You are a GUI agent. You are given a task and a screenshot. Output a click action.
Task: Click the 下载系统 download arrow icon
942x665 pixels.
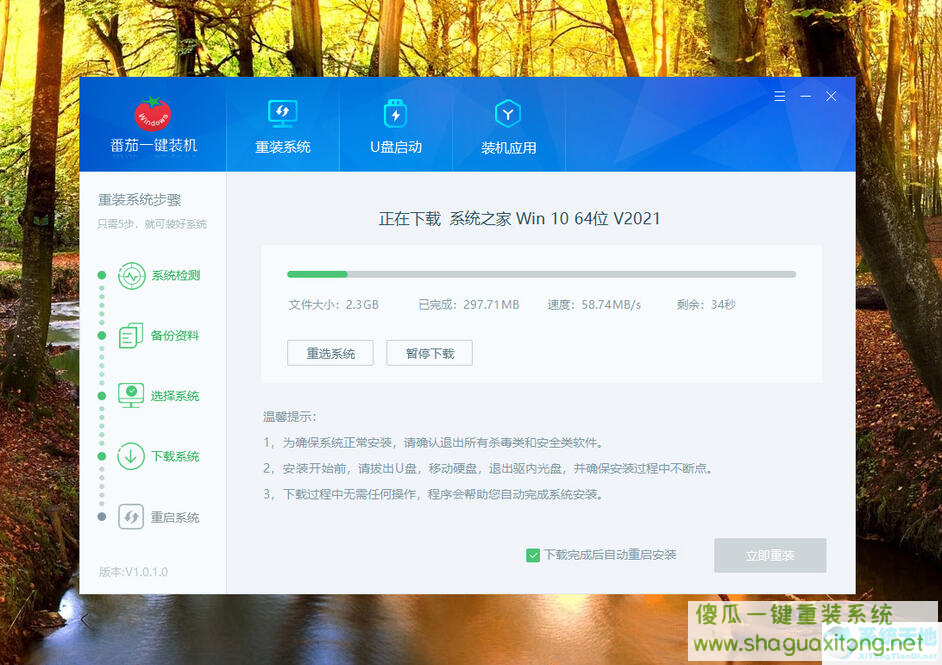(131, 456)
